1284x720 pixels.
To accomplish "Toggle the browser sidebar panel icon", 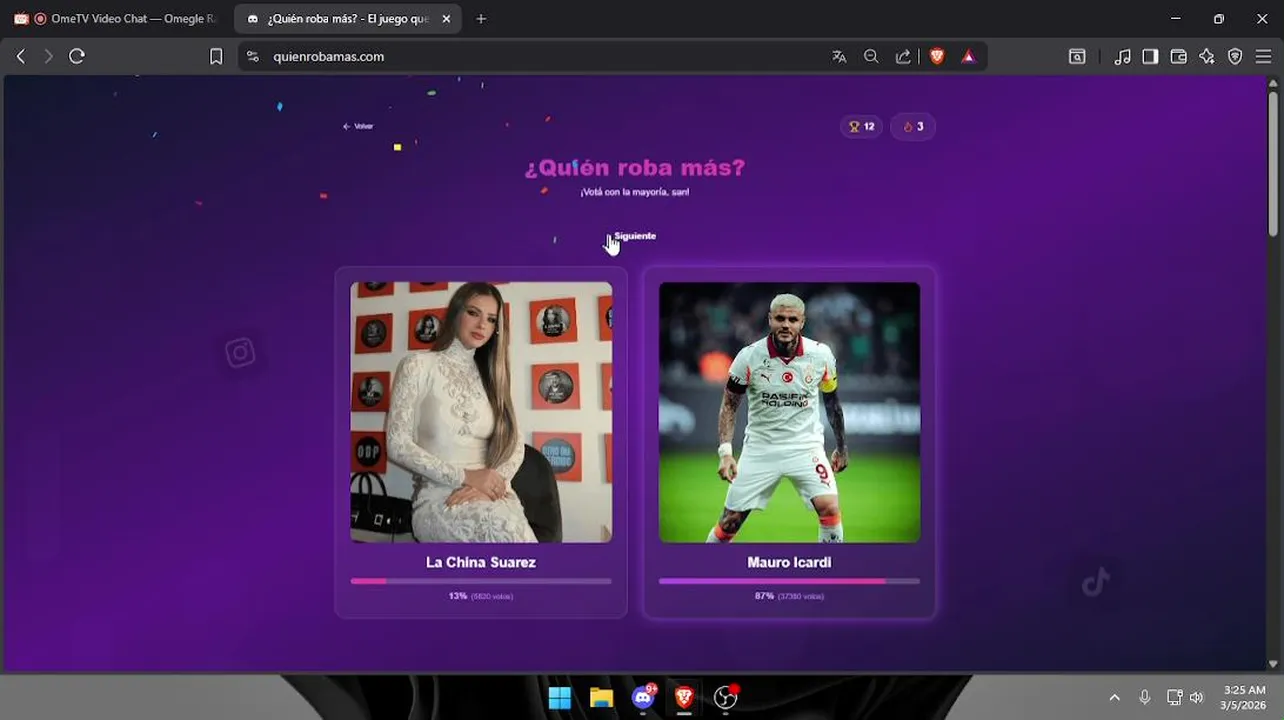I will coord(1150,57).
